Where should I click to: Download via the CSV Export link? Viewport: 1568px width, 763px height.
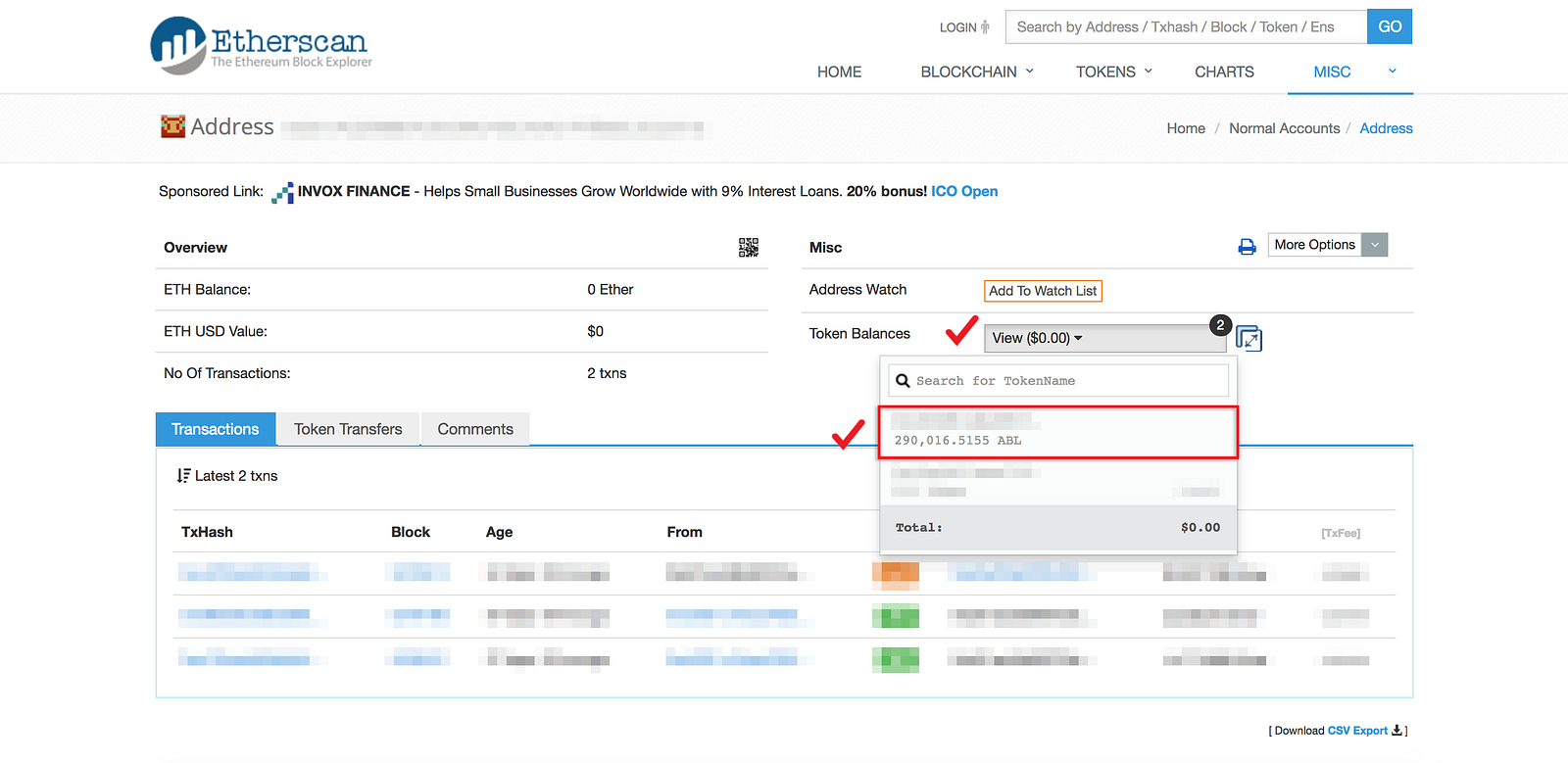pyautogui.click(x=1357, y=731)
